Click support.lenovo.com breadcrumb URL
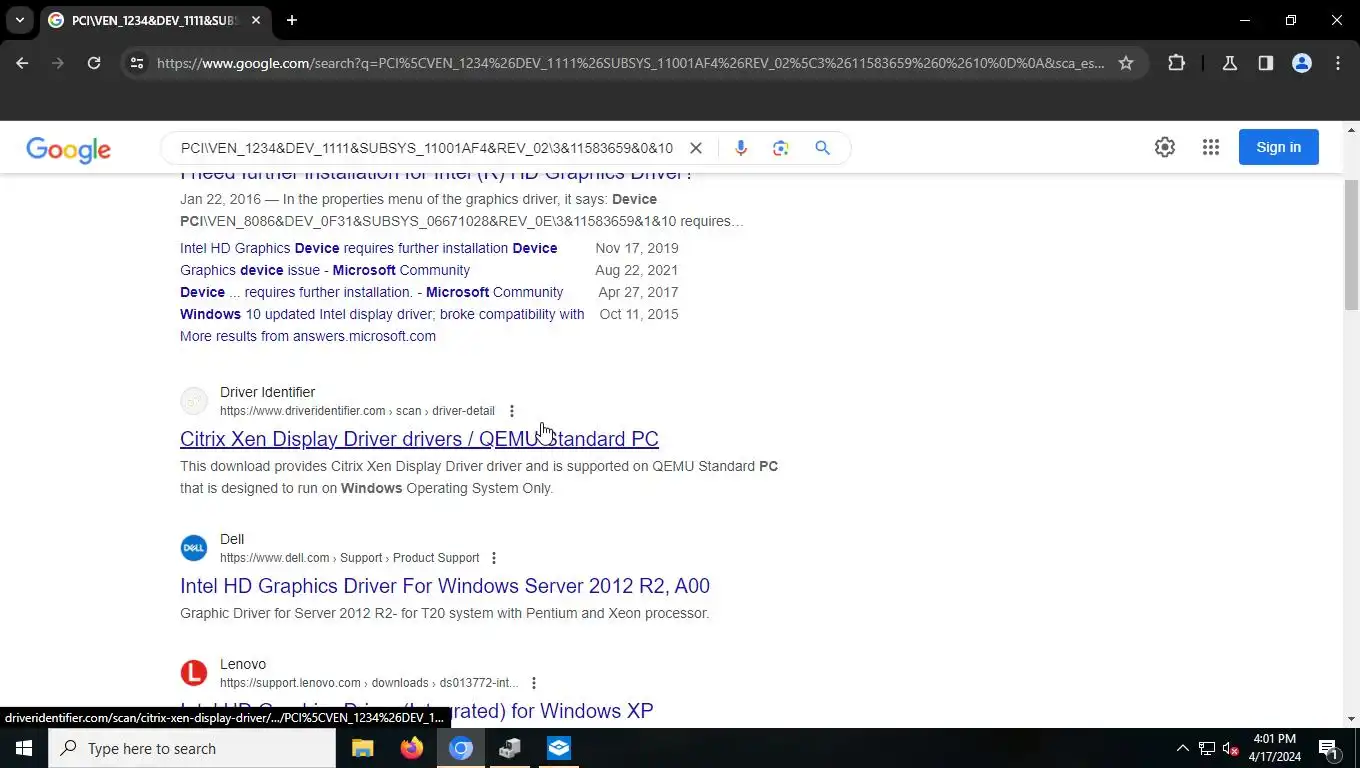Image resolution: width=1360 pixels, height=768 pixels. click(369, 683)
